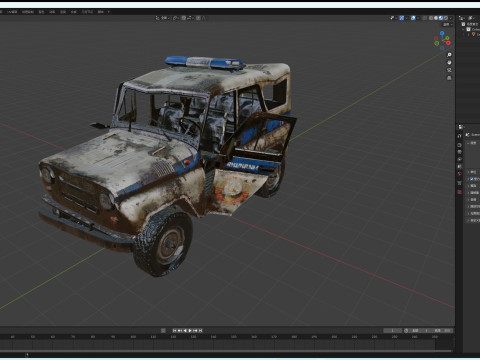Screen dimensions: 480x360
Task: Open the fourth top menu bar item
Action: pos(41,12)
